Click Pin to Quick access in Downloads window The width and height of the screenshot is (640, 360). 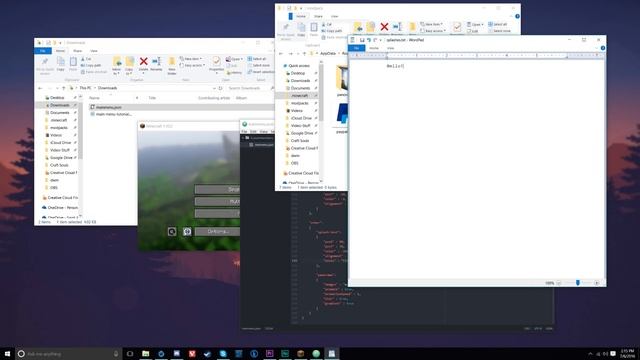click(45, 65)
